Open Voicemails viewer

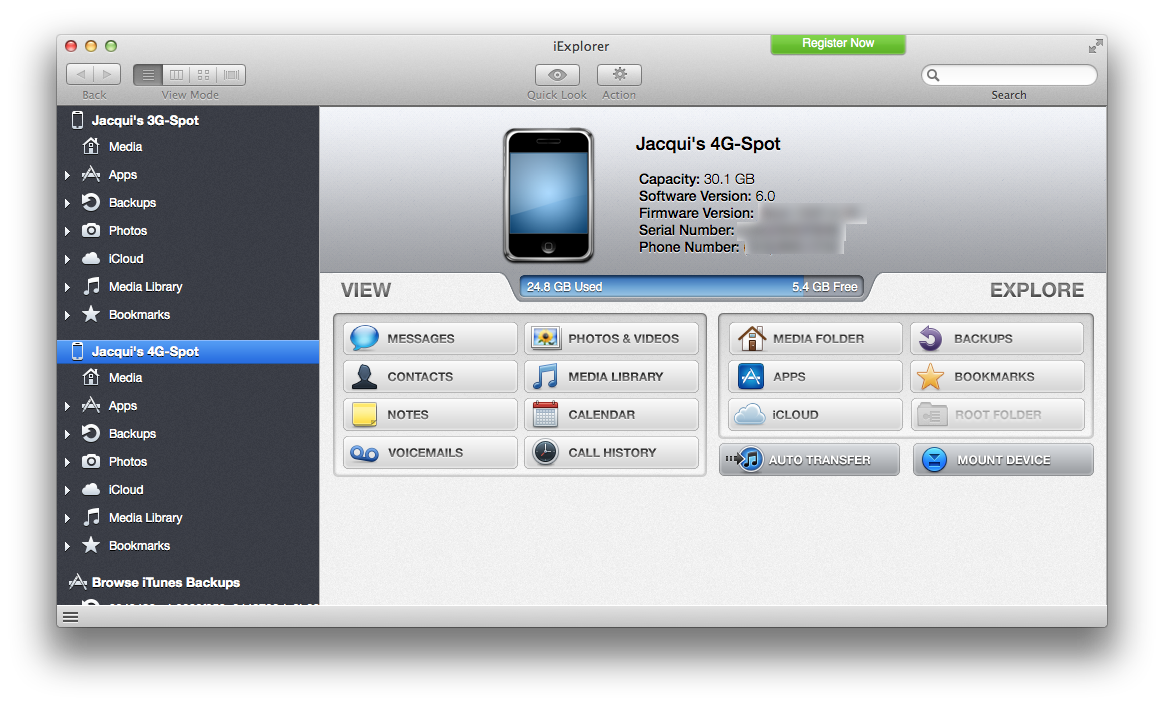[x=430, y=452]
